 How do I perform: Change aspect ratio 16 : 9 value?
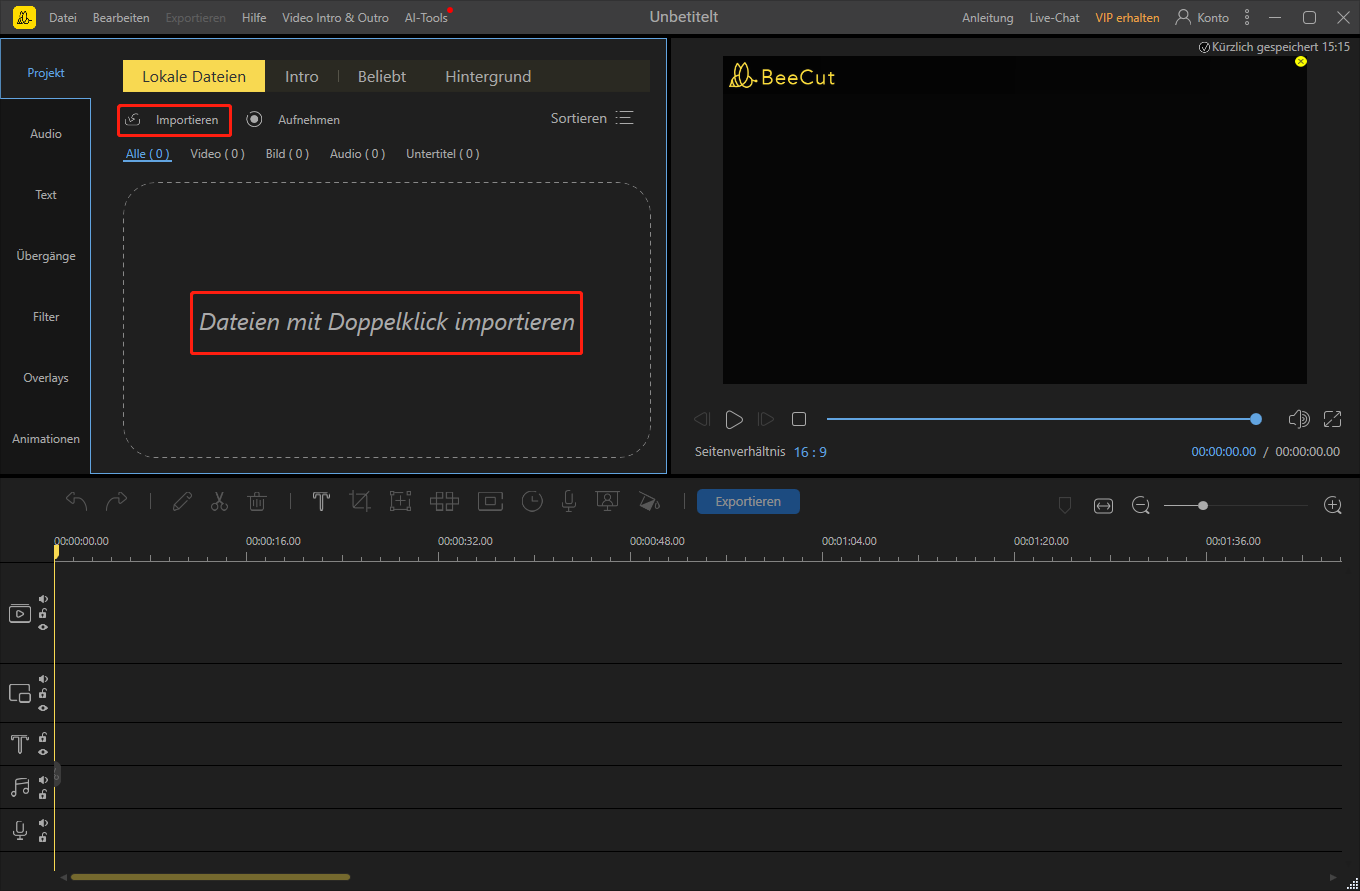click(x=810, y=452)
